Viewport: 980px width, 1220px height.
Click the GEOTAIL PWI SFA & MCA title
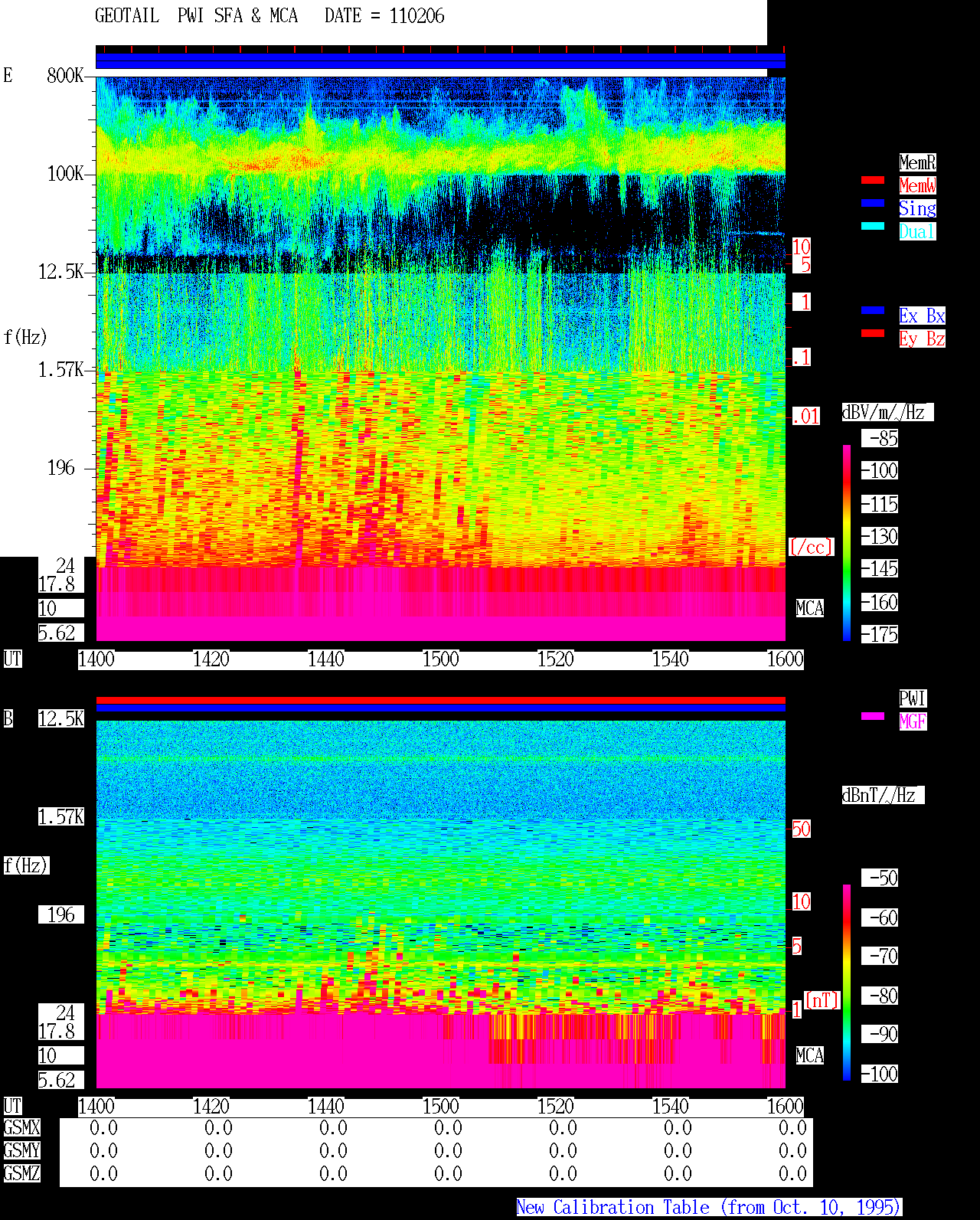click(196, 16)
